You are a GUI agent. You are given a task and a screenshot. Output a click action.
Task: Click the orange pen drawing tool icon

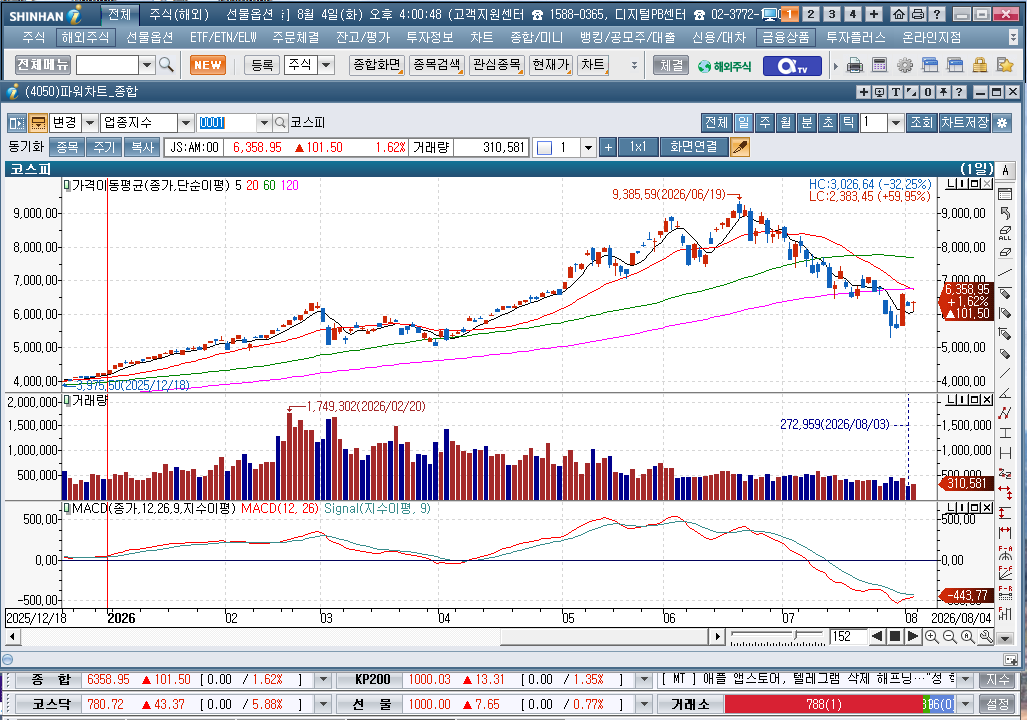point(739,147)
